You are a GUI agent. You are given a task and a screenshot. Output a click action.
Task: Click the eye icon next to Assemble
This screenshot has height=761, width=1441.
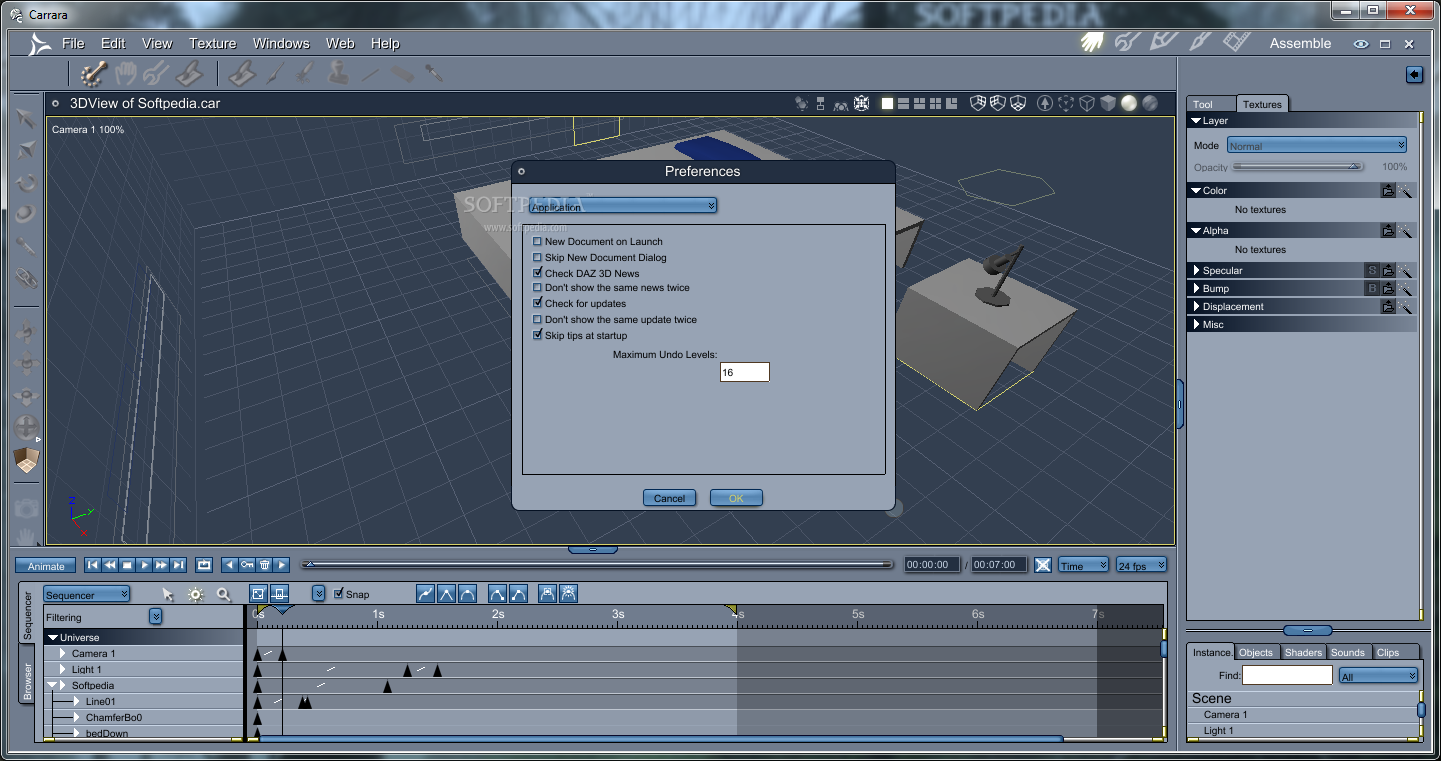1360,44
